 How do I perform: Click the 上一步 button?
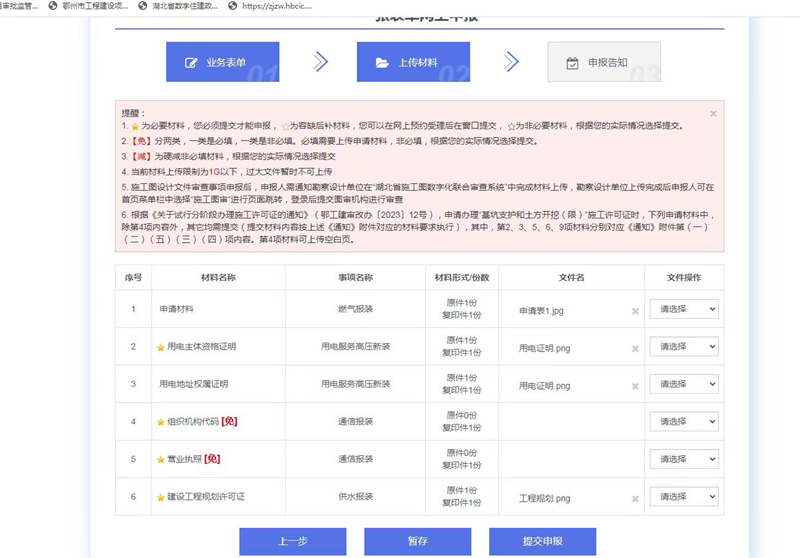point(293,541)
